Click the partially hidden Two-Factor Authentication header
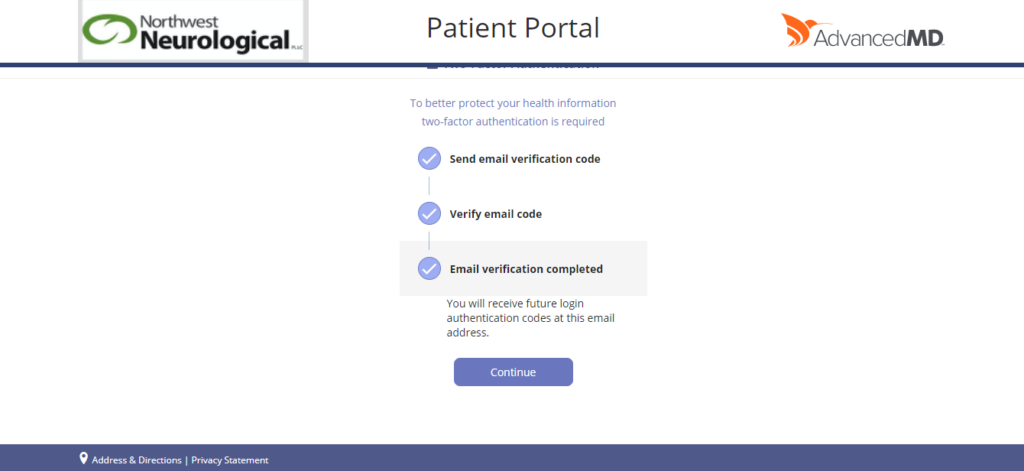 click(x=513, y=66)
